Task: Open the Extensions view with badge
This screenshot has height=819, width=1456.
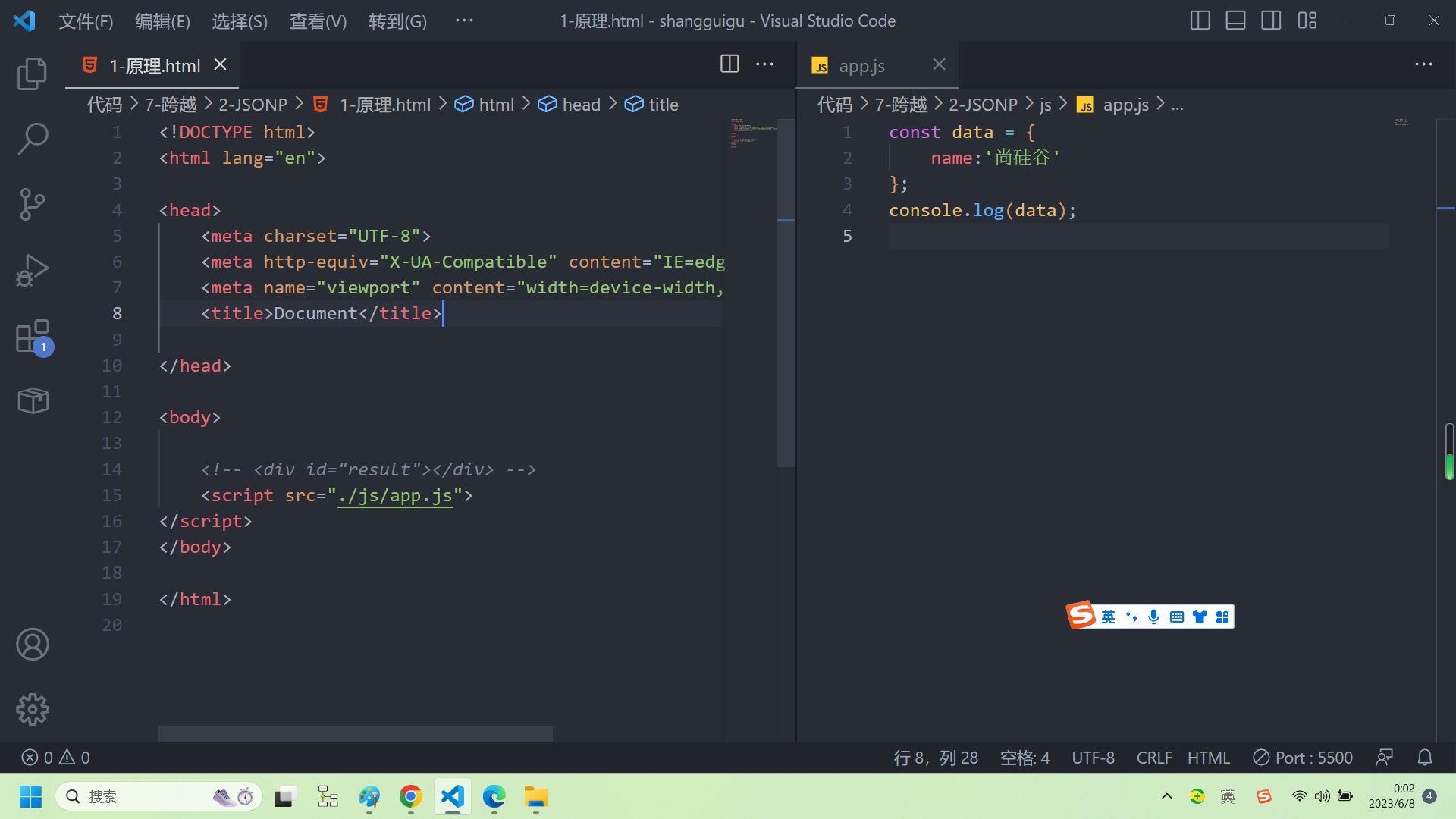Action: coord(33,336)
